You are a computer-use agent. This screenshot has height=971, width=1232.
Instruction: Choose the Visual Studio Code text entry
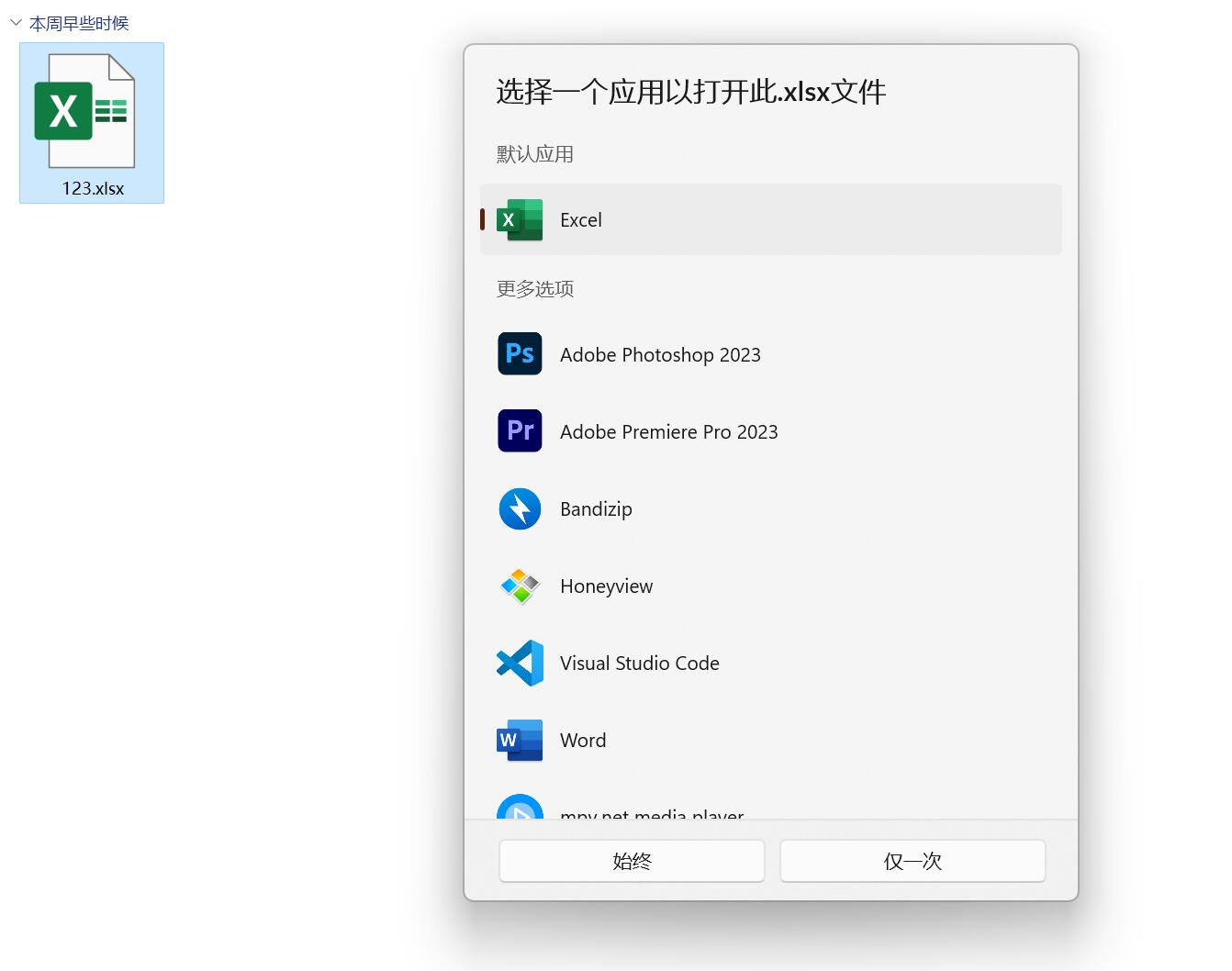(x=639, y=664)
